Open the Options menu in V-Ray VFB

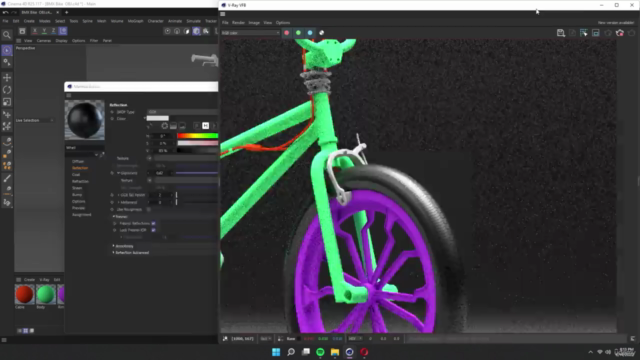coord(282,23)
